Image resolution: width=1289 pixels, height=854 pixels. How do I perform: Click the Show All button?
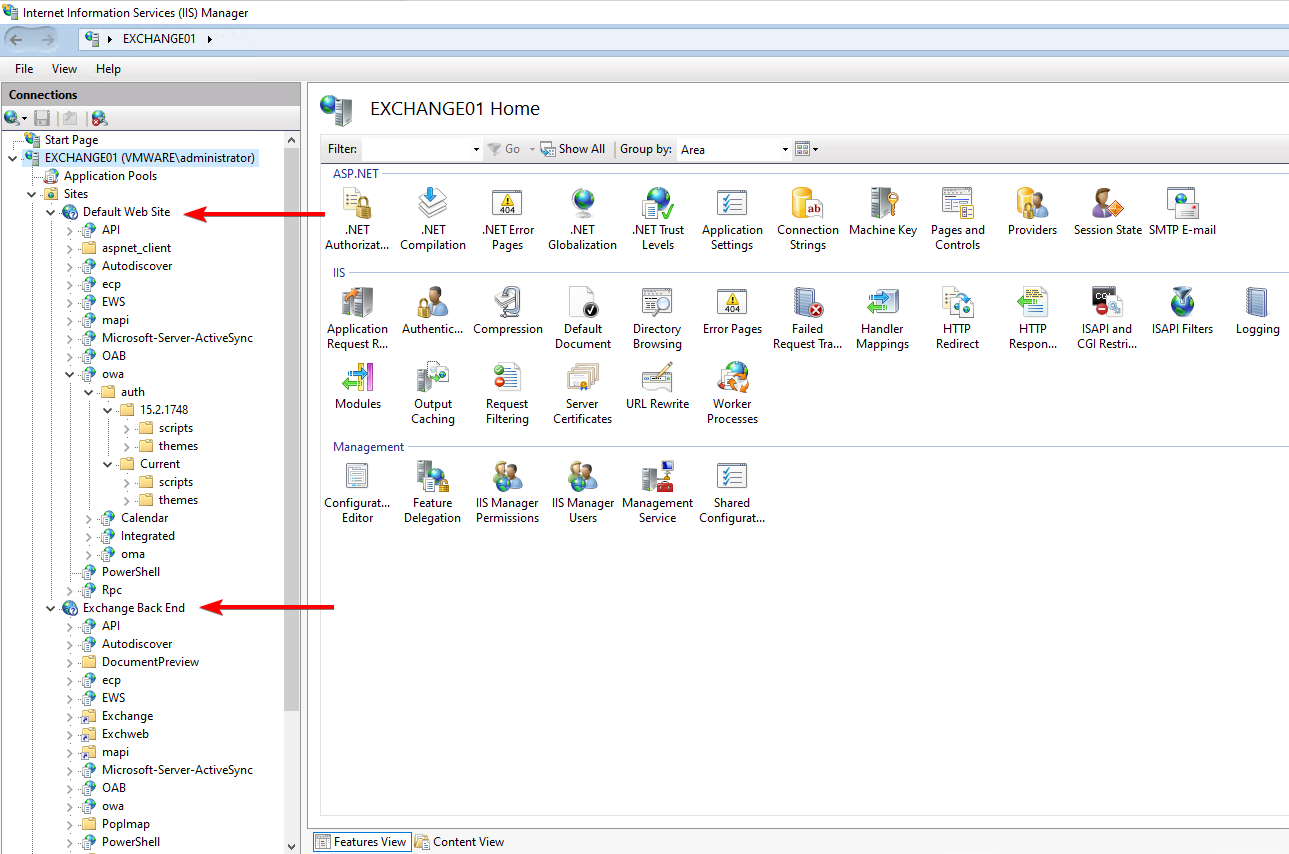573,149
